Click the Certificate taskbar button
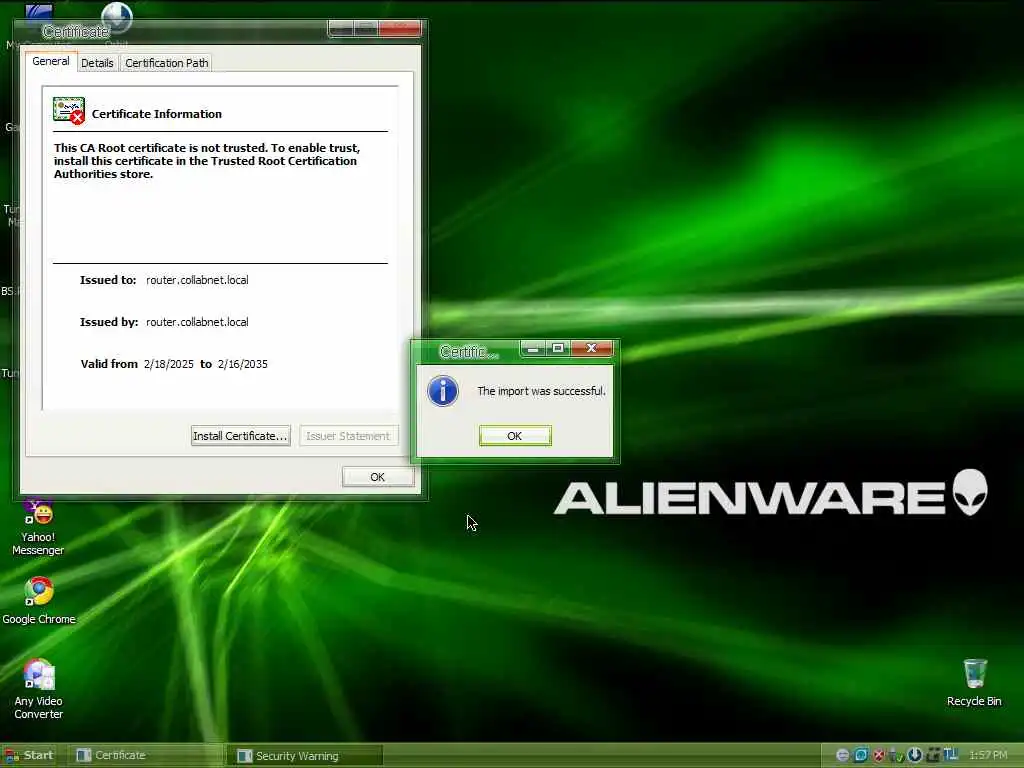Viewport: 1024px width, 768px height. coord(146,755)
